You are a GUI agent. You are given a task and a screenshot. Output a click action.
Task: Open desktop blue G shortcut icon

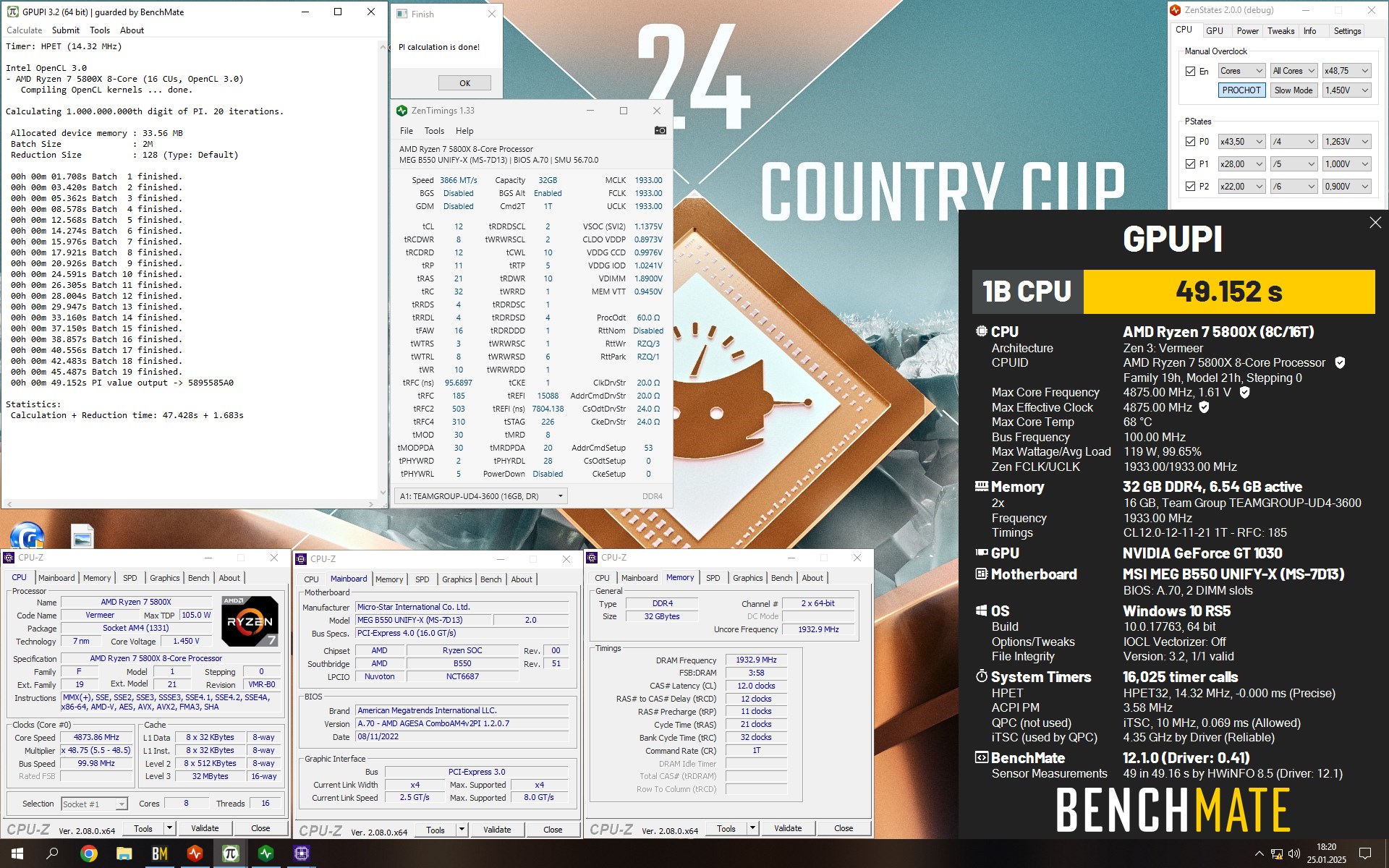pos(27,535)
